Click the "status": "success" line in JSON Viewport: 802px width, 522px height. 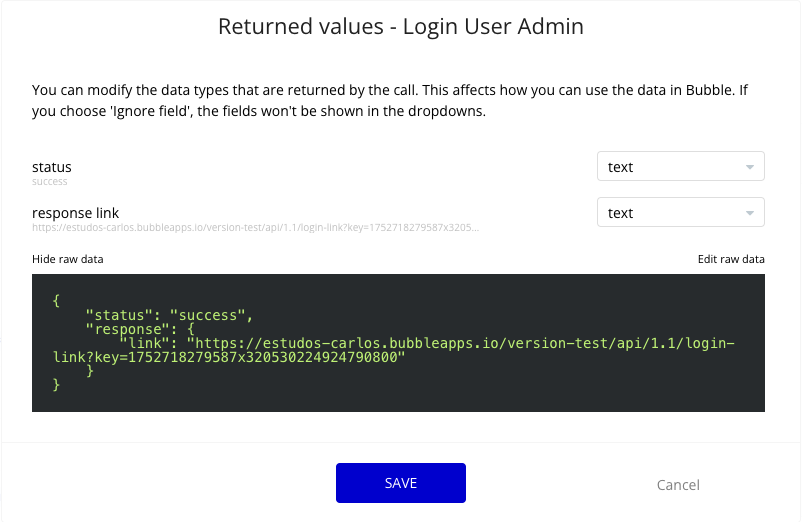169,315
